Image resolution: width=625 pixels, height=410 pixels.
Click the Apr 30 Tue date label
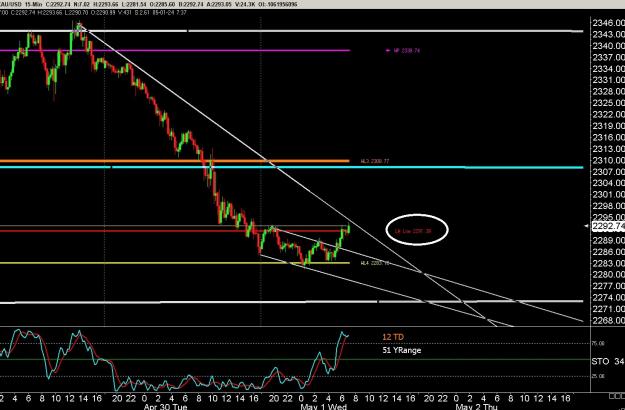[x=165, y=407]
